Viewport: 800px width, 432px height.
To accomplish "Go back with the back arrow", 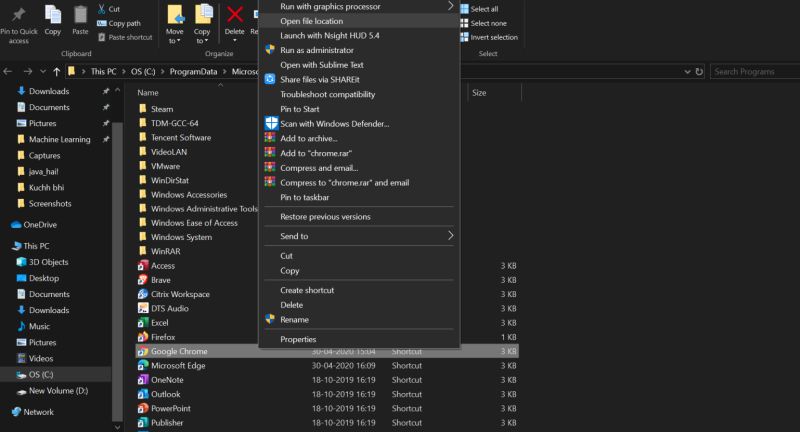I will click(8, 71).
